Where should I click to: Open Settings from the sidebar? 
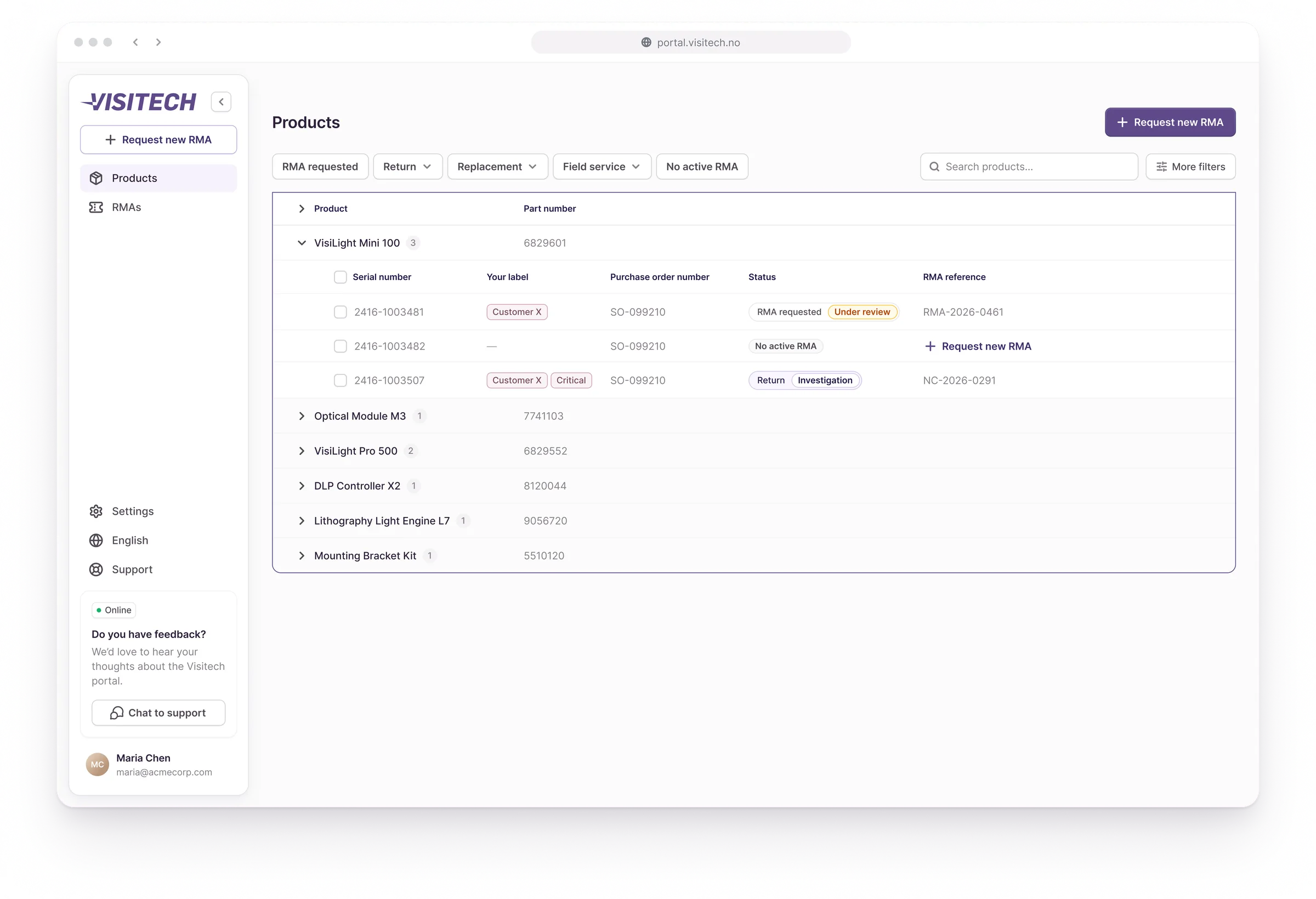point(158,511)
